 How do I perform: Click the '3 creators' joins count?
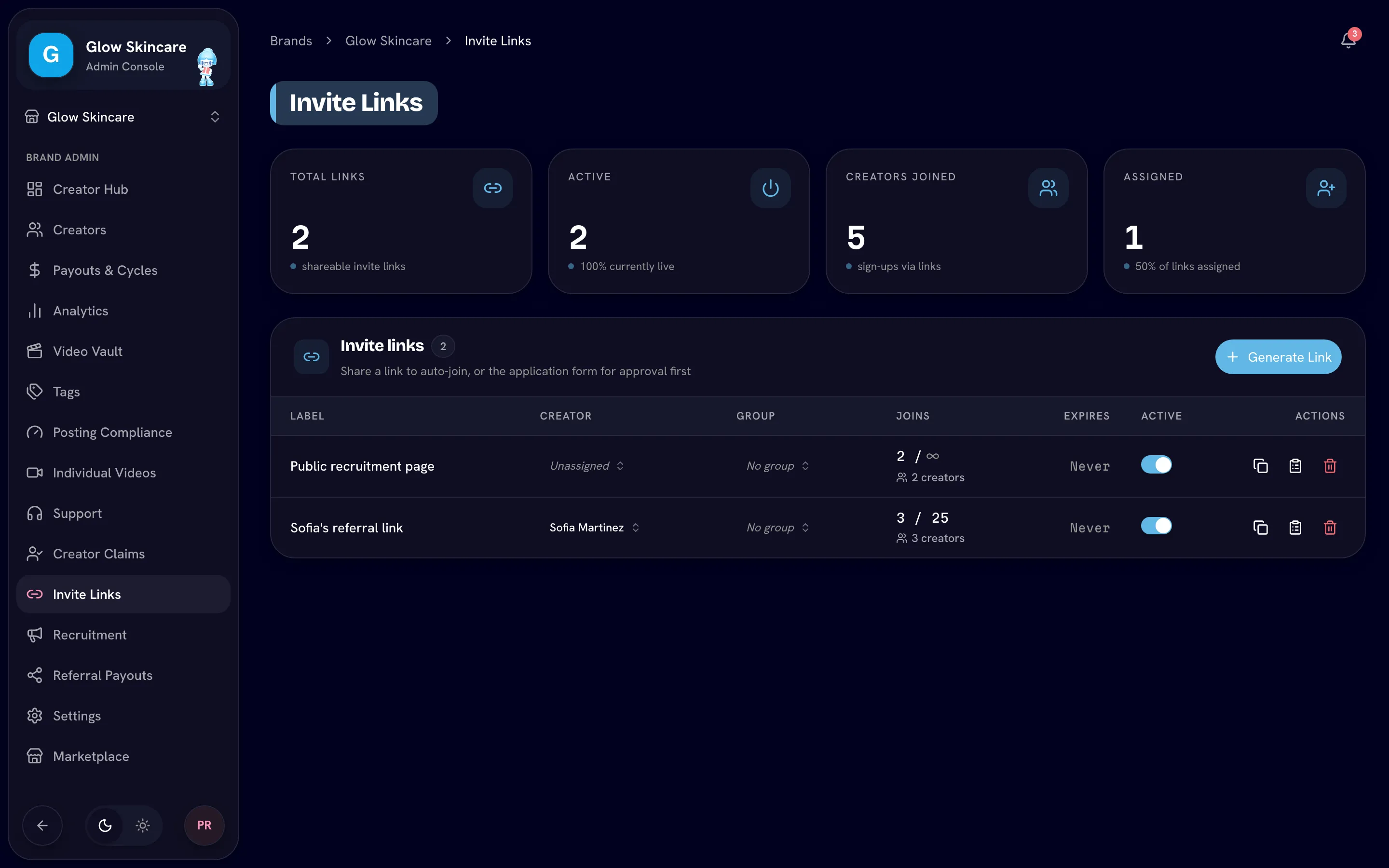click(x=930, y=538)
